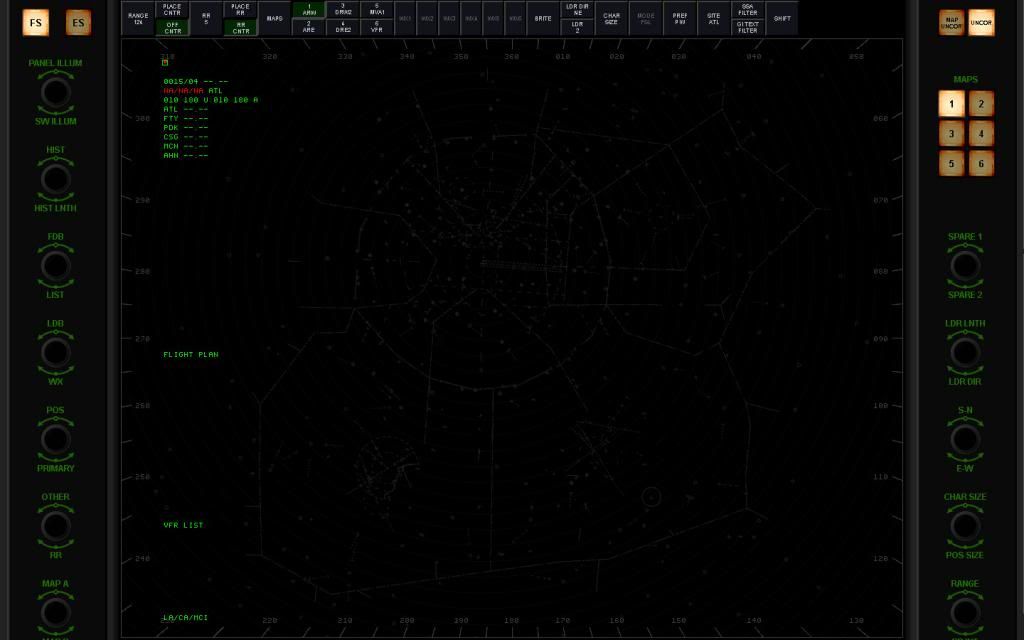Click the LDB / WX knob
This screenshot has width=1024, height=640.
click(55, 352)
